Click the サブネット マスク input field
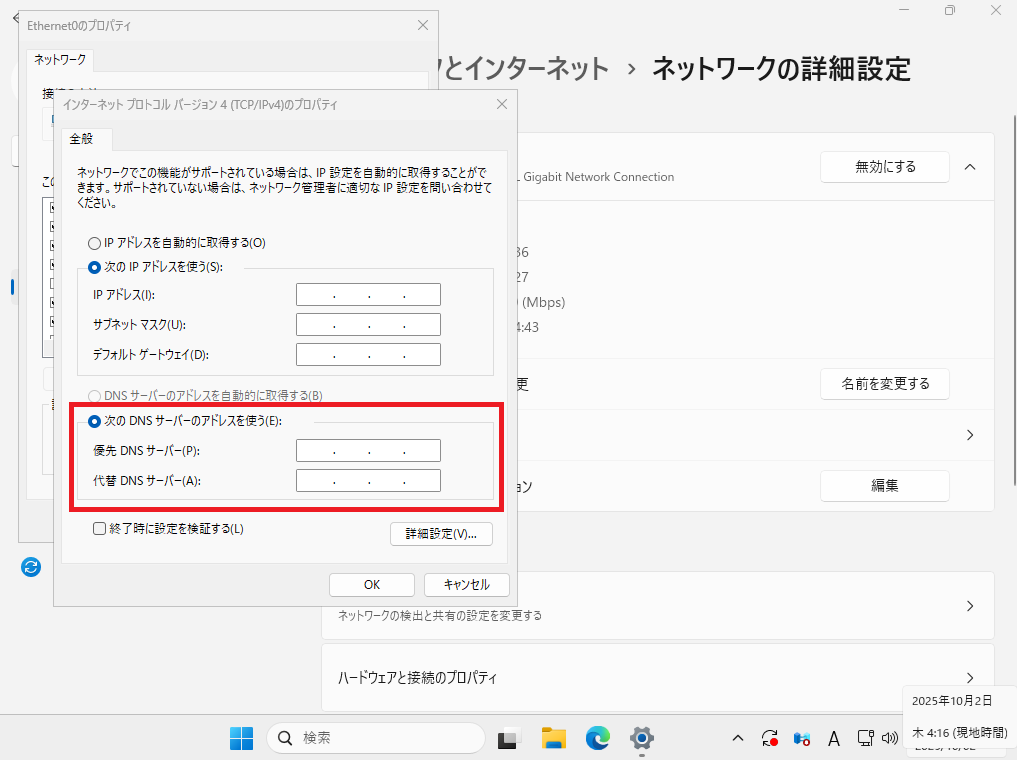Image resolution: width=1017 pixels, height=760 pixels. (x=368, y=325)
